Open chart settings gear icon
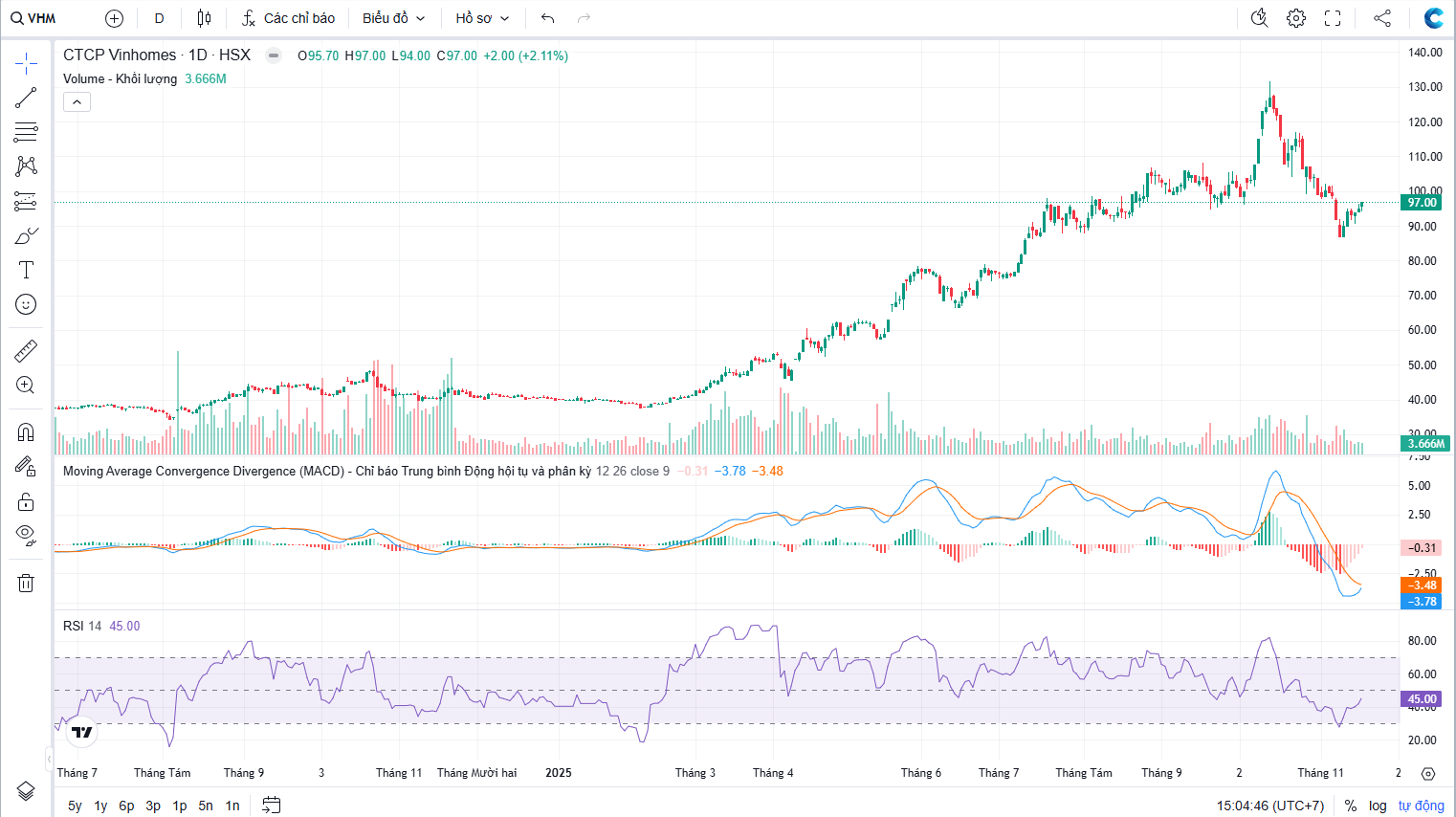 coord(1296,18)
